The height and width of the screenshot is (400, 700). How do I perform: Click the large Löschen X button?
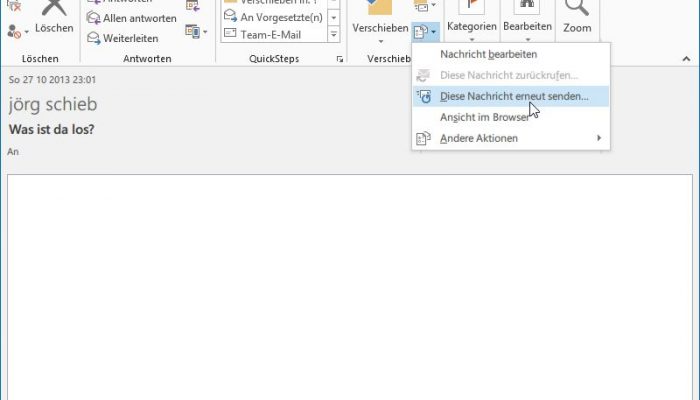pyautogui.click(x=54, y=18)
